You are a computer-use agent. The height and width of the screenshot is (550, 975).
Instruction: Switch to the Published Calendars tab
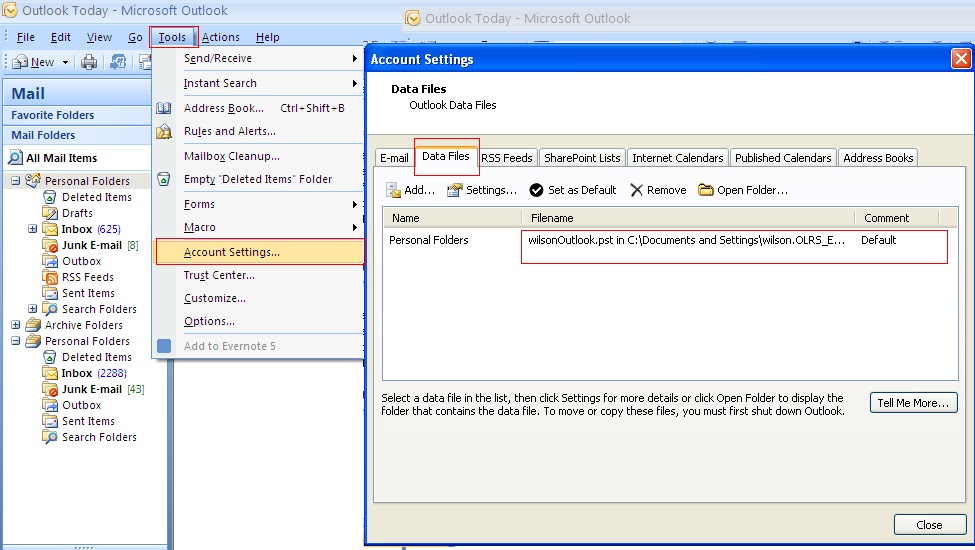(x=783, y=158)
